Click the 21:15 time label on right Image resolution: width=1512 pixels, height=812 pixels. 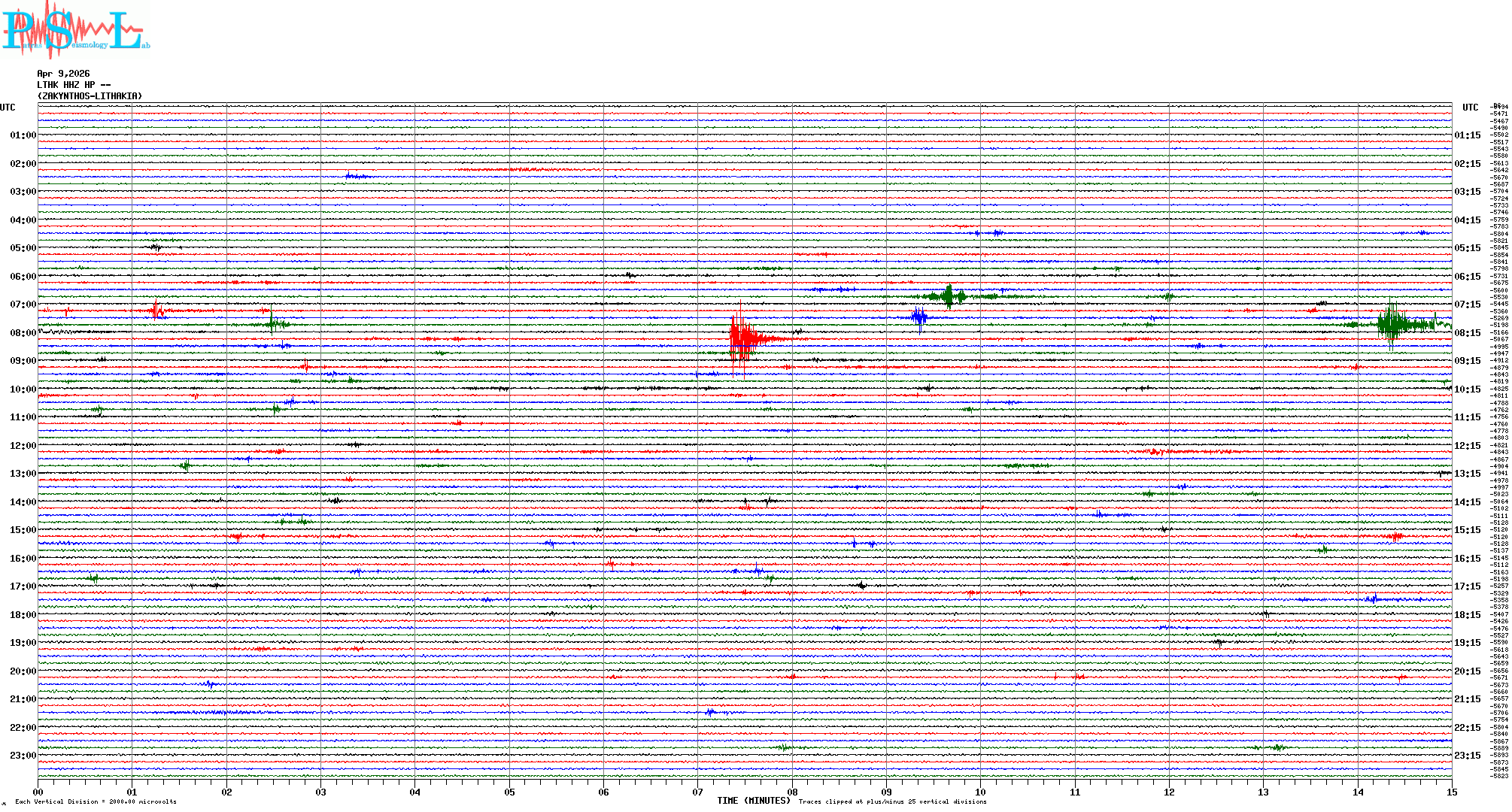1468,699
